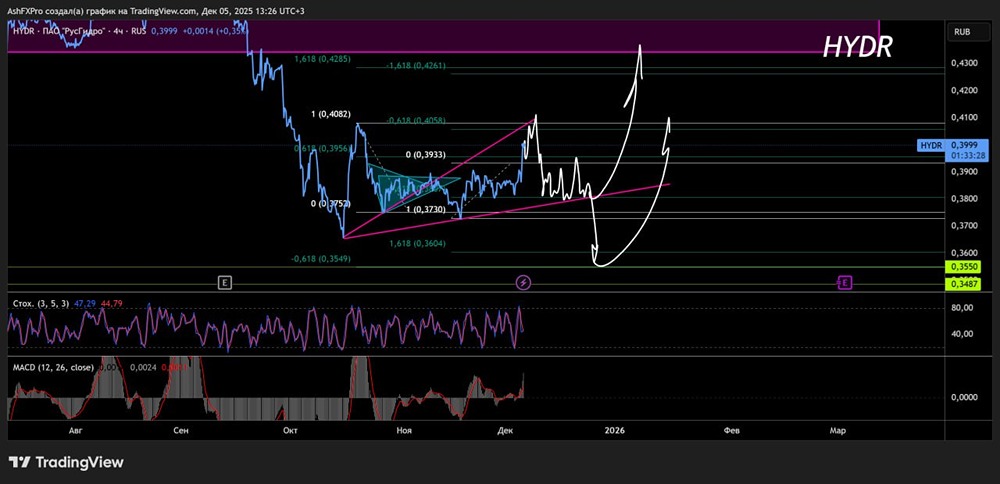Click the Дек label on time axis
Viewport: 1000px width, 484px height.
coord(504,431)
